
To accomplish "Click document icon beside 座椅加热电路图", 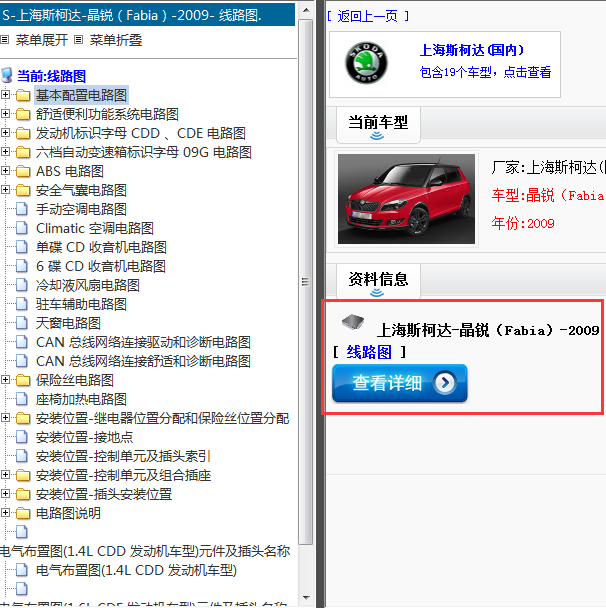I will (22, 399).
